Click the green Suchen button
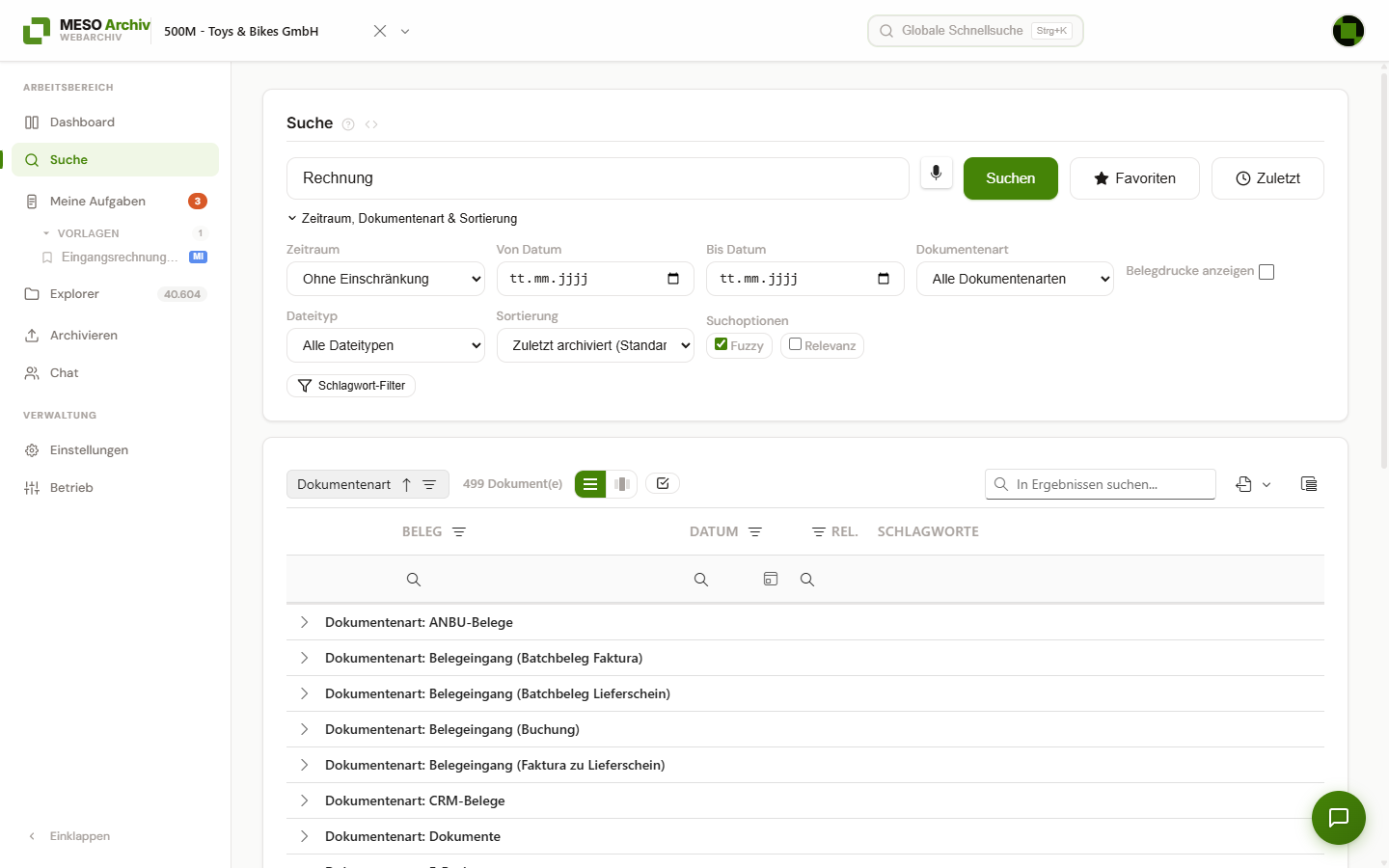This screenshot has width=1389, height=868. [x=1011, y=178]
